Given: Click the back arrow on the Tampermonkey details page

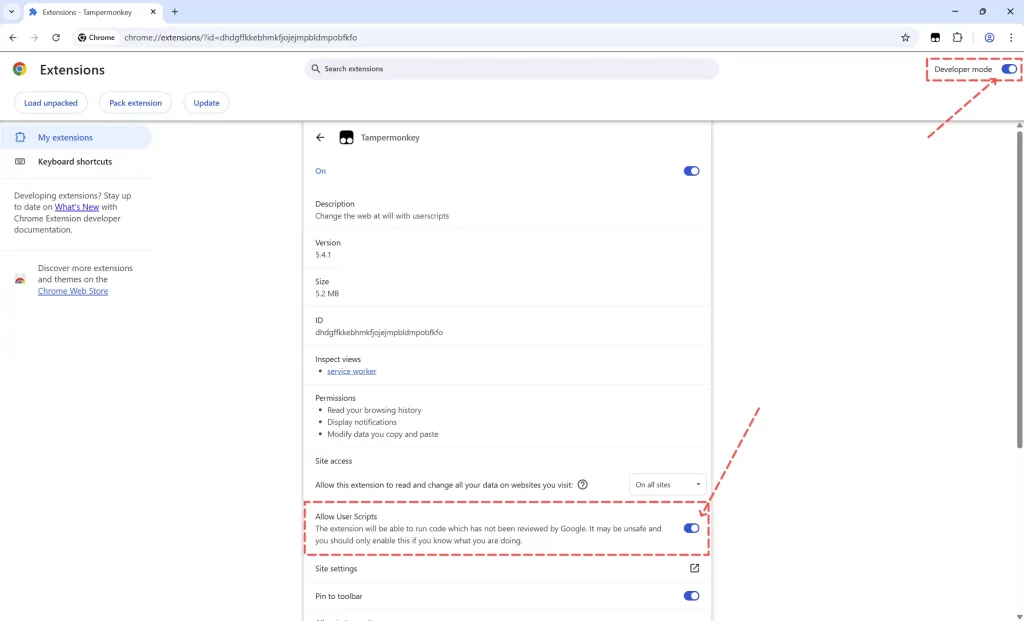Looking at the screenshot, I should click(320, 137).
